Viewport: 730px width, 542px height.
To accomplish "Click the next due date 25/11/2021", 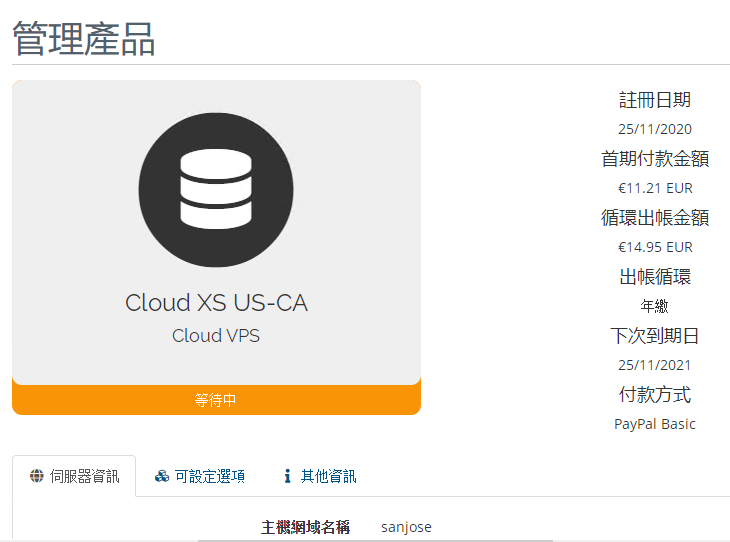I will [655, 365].
